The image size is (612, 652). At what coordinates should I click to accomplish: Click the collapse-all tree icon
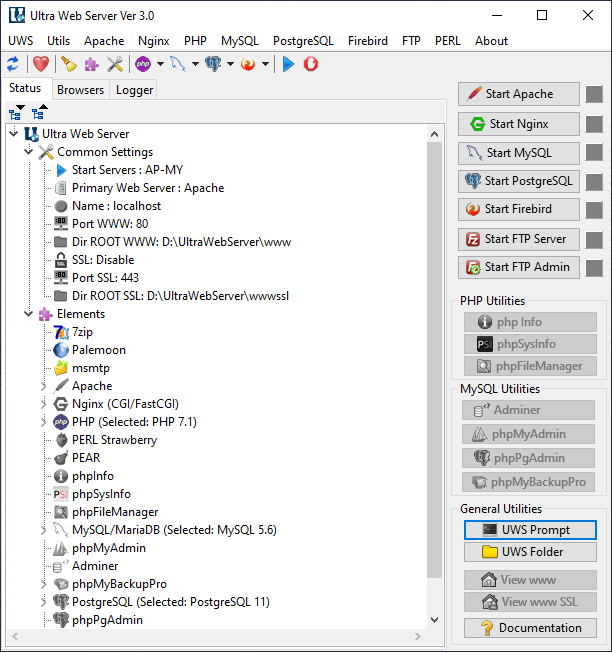[x=40, y=112]
